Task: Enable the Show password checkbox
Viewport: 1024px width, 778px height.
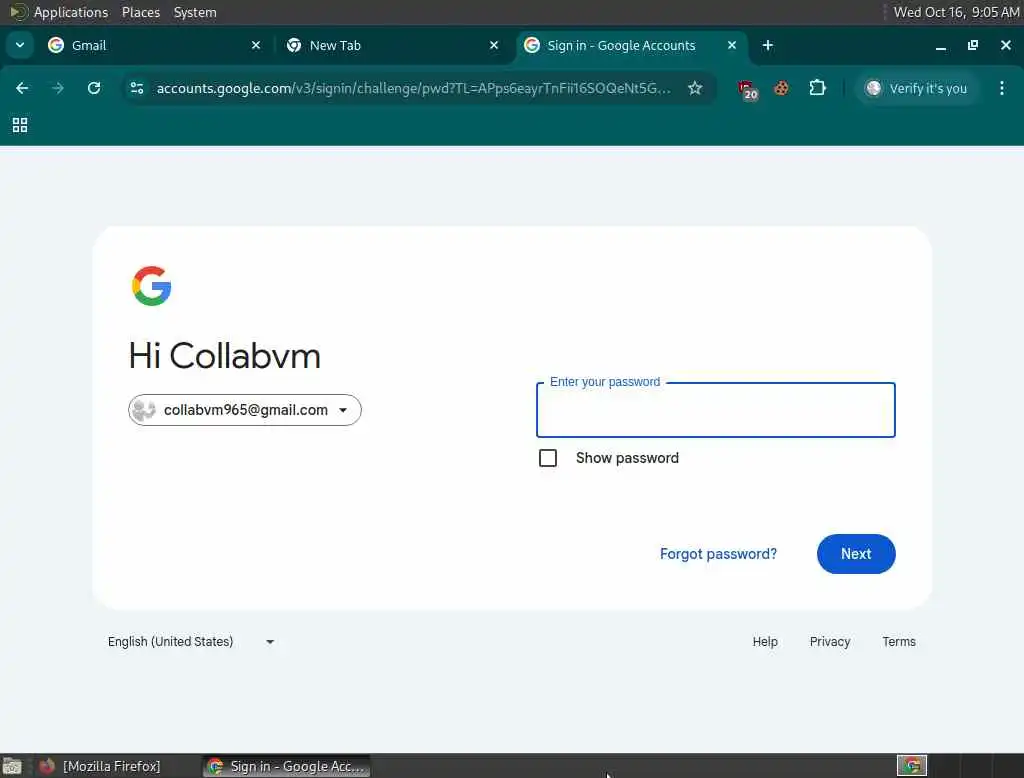Action: coord(548,458)
